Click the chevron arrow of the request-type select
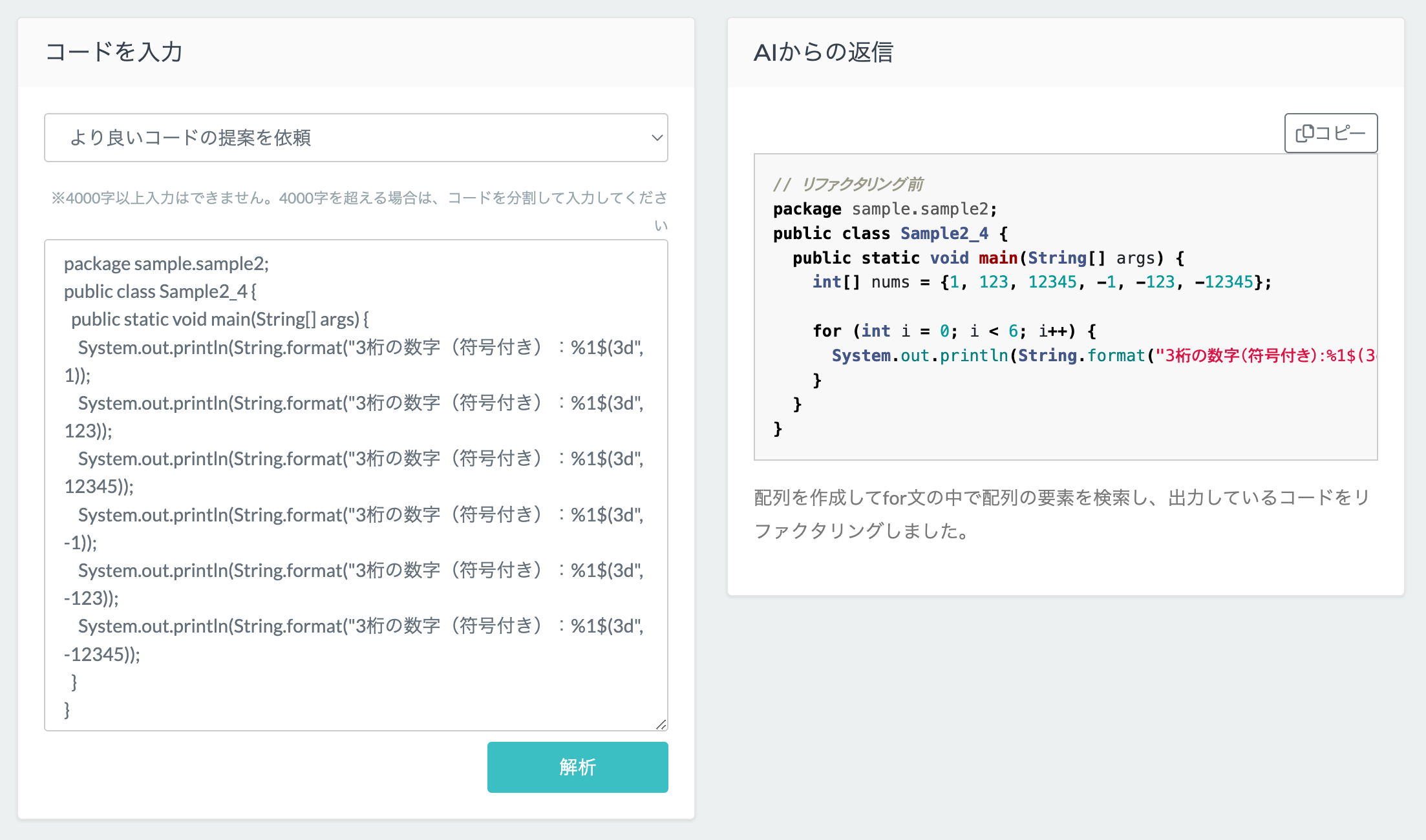Image resolution: width=1426 pixels, height=840 pixels. [657, 138]
